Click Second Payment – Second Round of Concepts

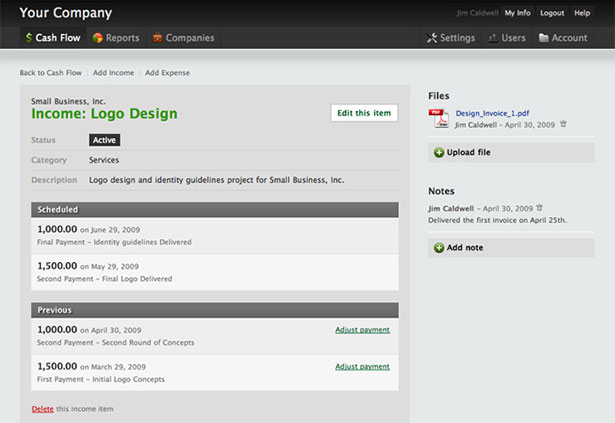click(115, 343)
